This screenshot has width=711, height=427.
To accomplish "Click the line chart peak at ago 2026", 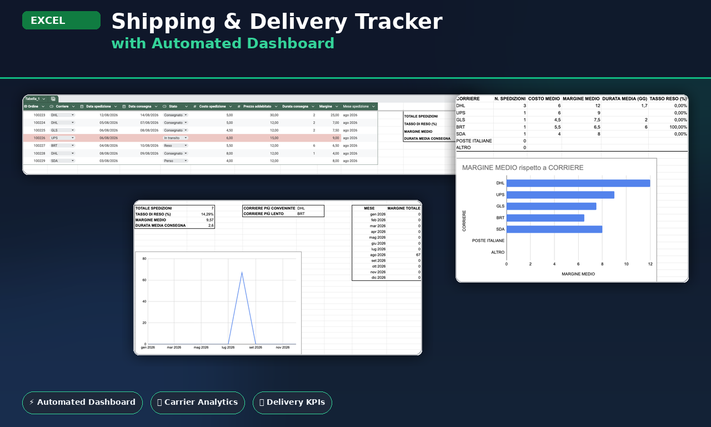I will pyautogui.click(x=242, y=272).
